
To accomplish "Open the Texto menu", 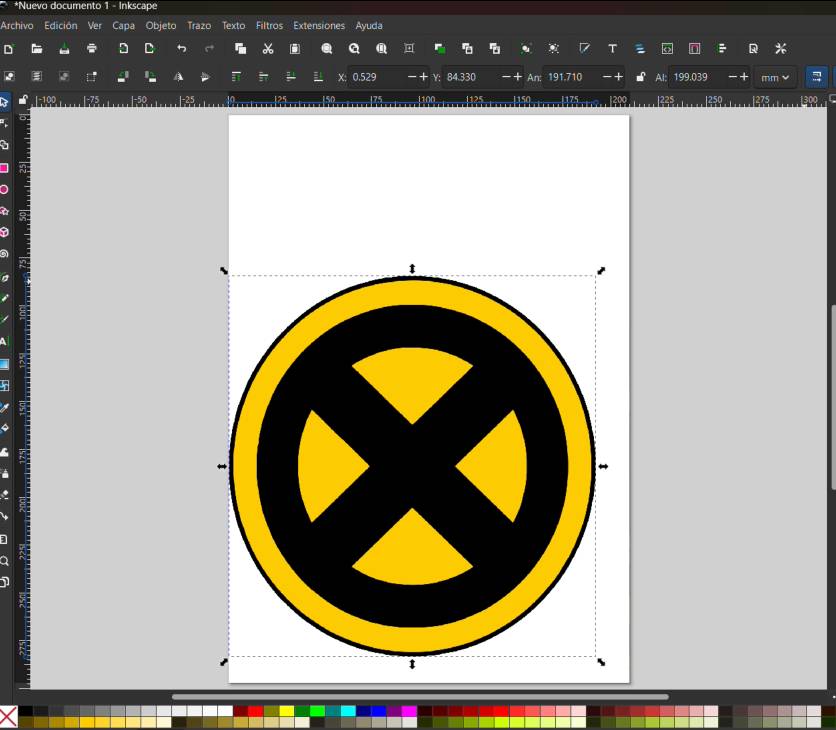I will pyautogui.click(x=233, y=26).
